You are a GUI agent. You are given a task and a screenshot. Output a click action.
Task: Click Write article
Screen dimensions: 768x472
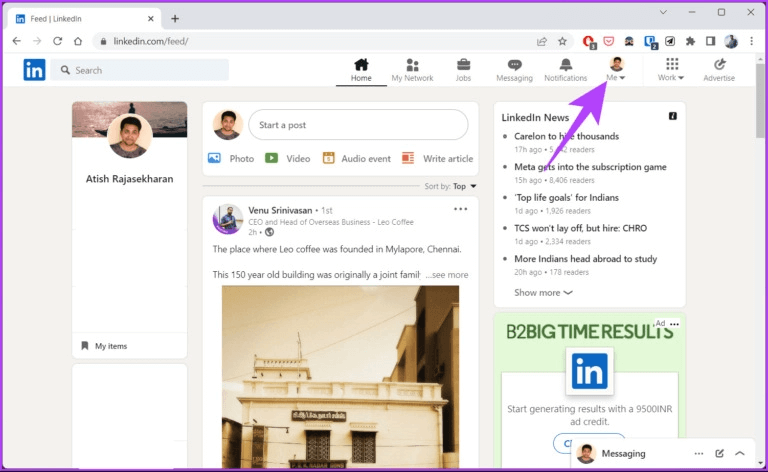(437, 158)
